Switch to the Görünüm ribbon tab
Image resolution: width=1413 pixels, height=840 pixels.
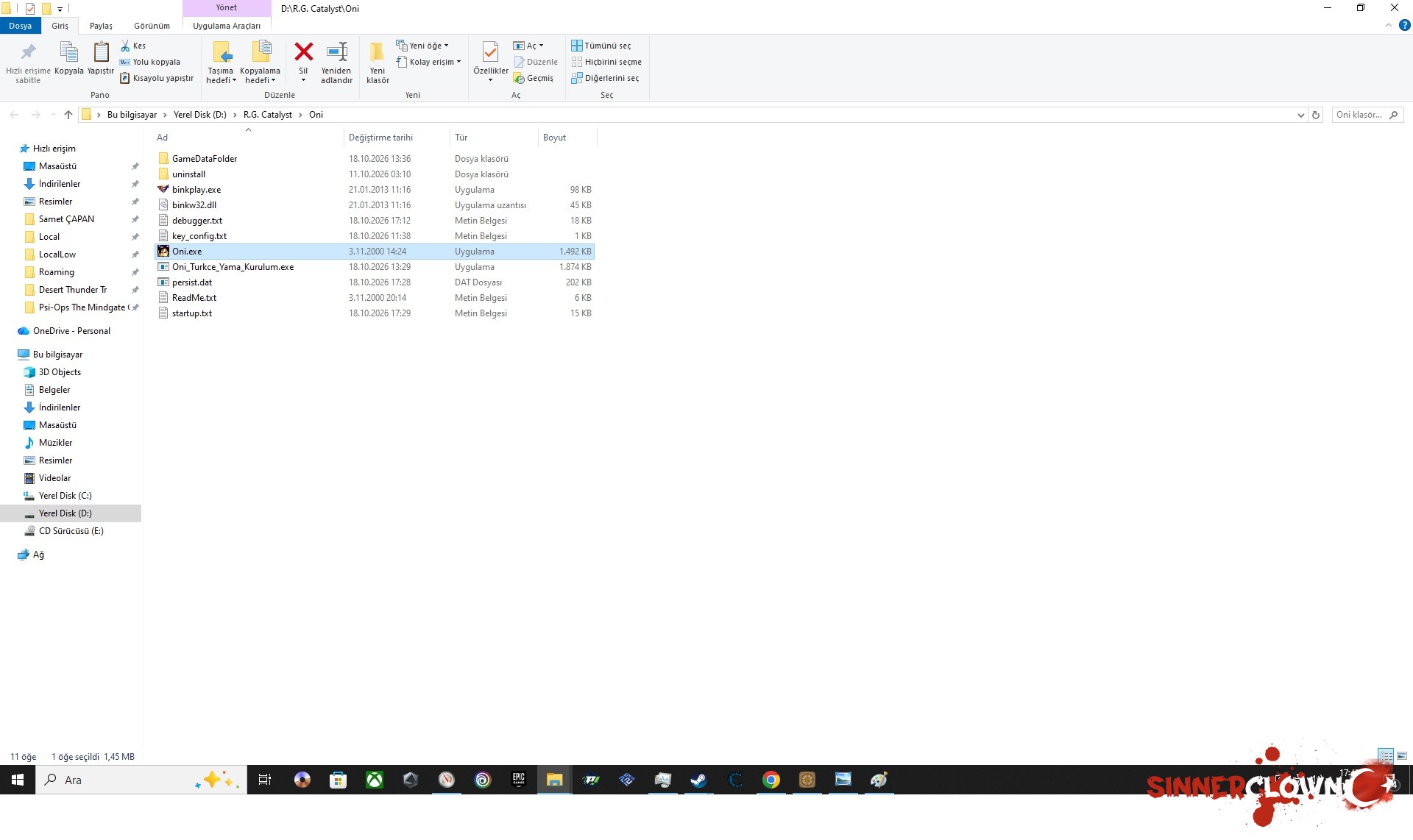[152, 26]
